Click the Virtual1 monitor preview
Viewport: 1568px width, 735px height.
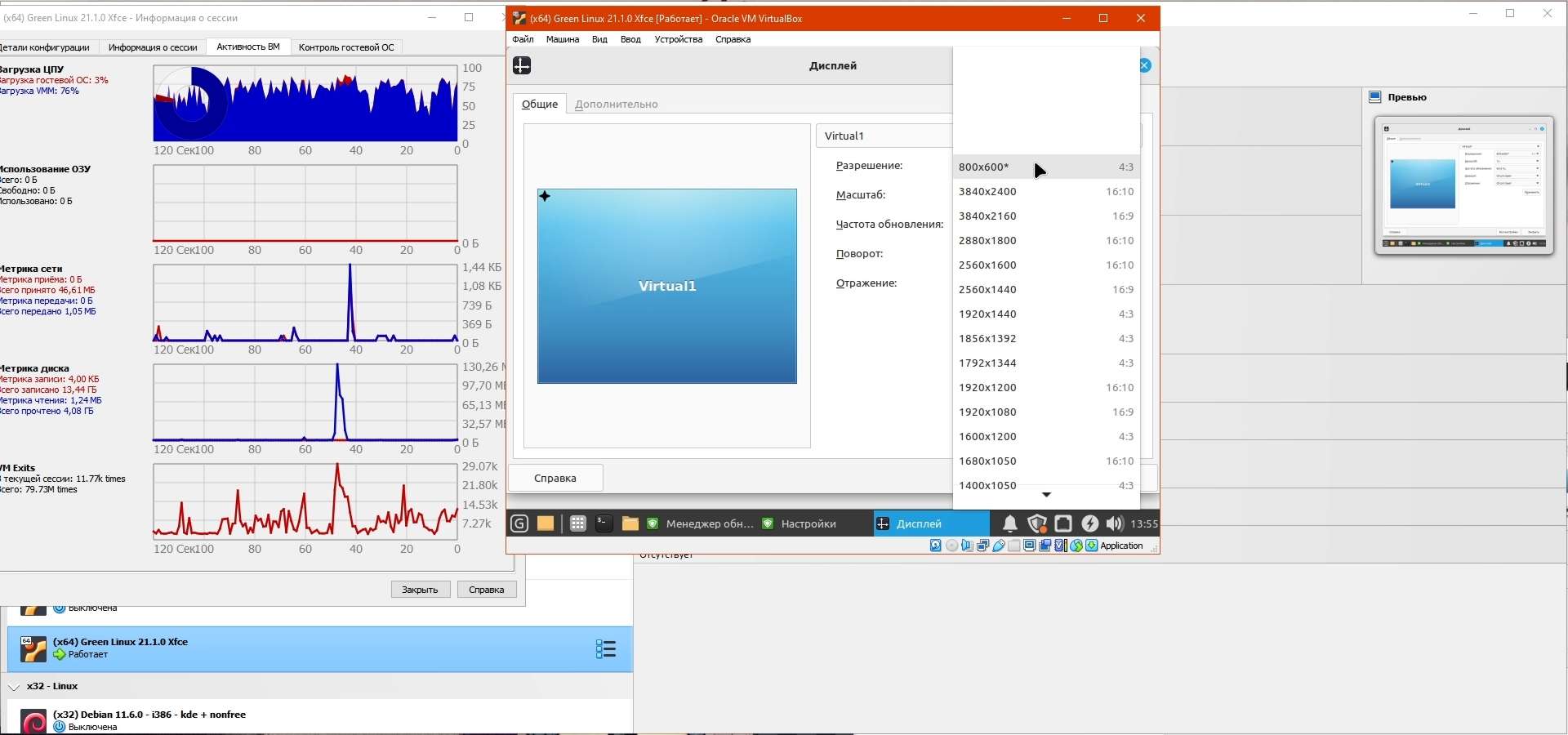point(666,286)
